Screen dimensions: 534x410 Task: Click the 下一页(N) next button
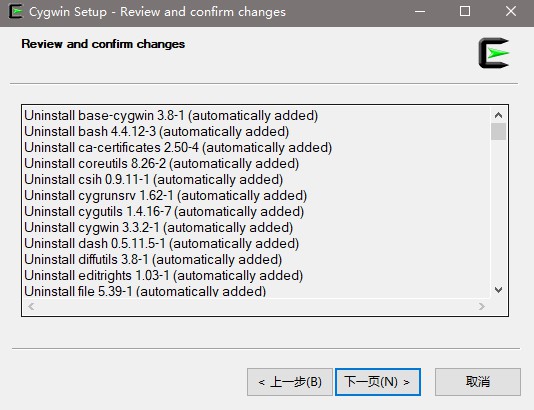click(378, 382)
